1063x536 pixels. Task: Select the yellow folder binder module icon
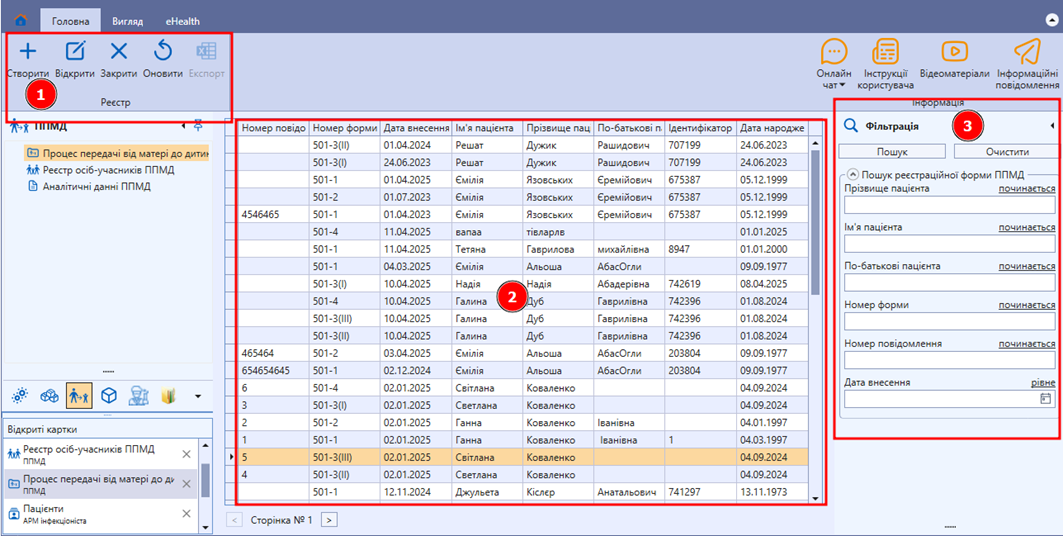click(168, 395)
